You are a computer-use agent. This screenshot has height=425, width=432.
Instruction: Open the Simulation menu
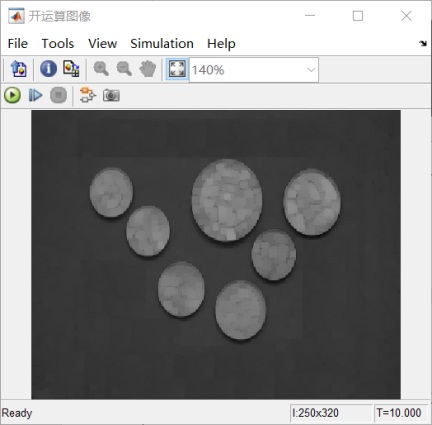[x=162, y=44]
